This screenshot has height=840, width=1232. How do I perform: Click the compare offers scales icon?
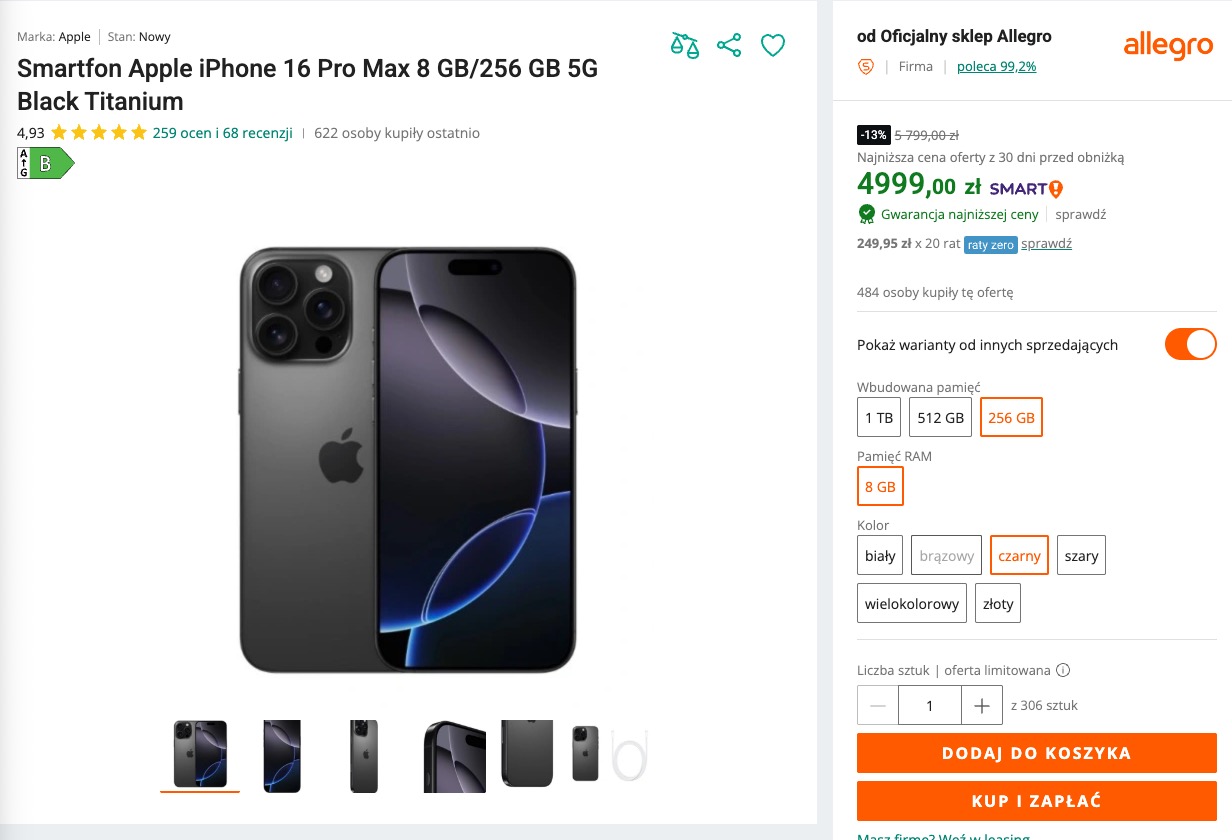[x=685, y=45]
